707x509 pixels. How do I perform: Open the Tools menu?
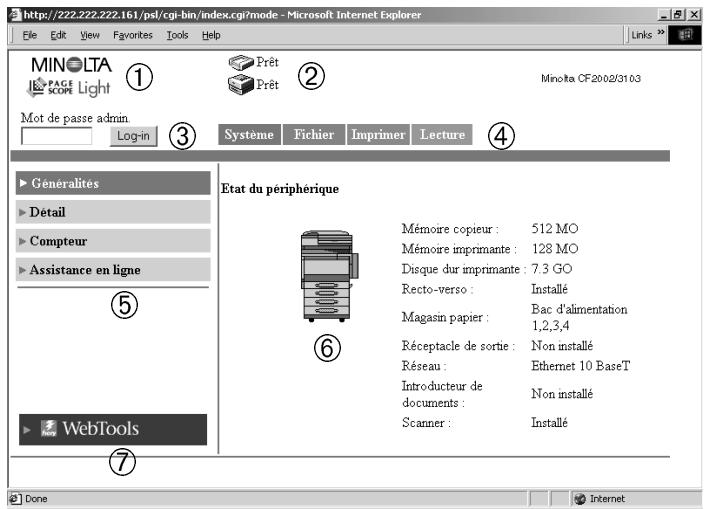pos(177,35)
